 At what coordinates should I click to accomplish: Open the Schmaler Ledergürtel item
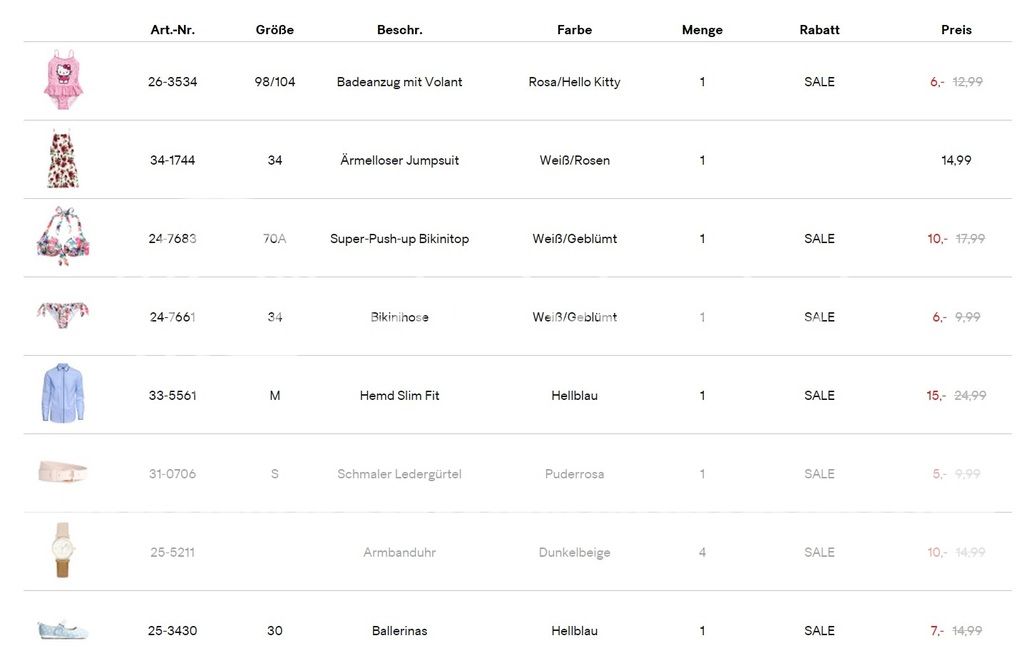click(x=399, y=474)
